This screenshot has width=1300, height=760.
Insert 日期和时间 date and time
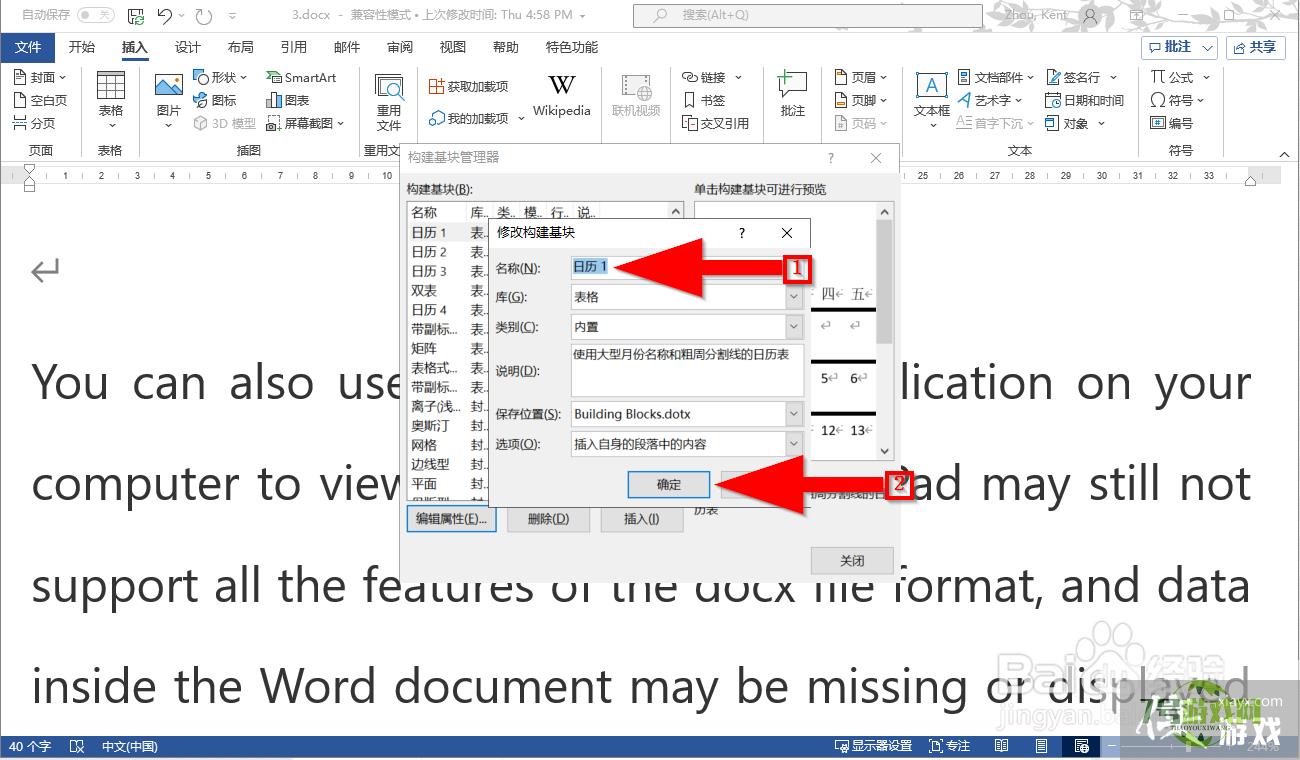[x=1084, y=100]
